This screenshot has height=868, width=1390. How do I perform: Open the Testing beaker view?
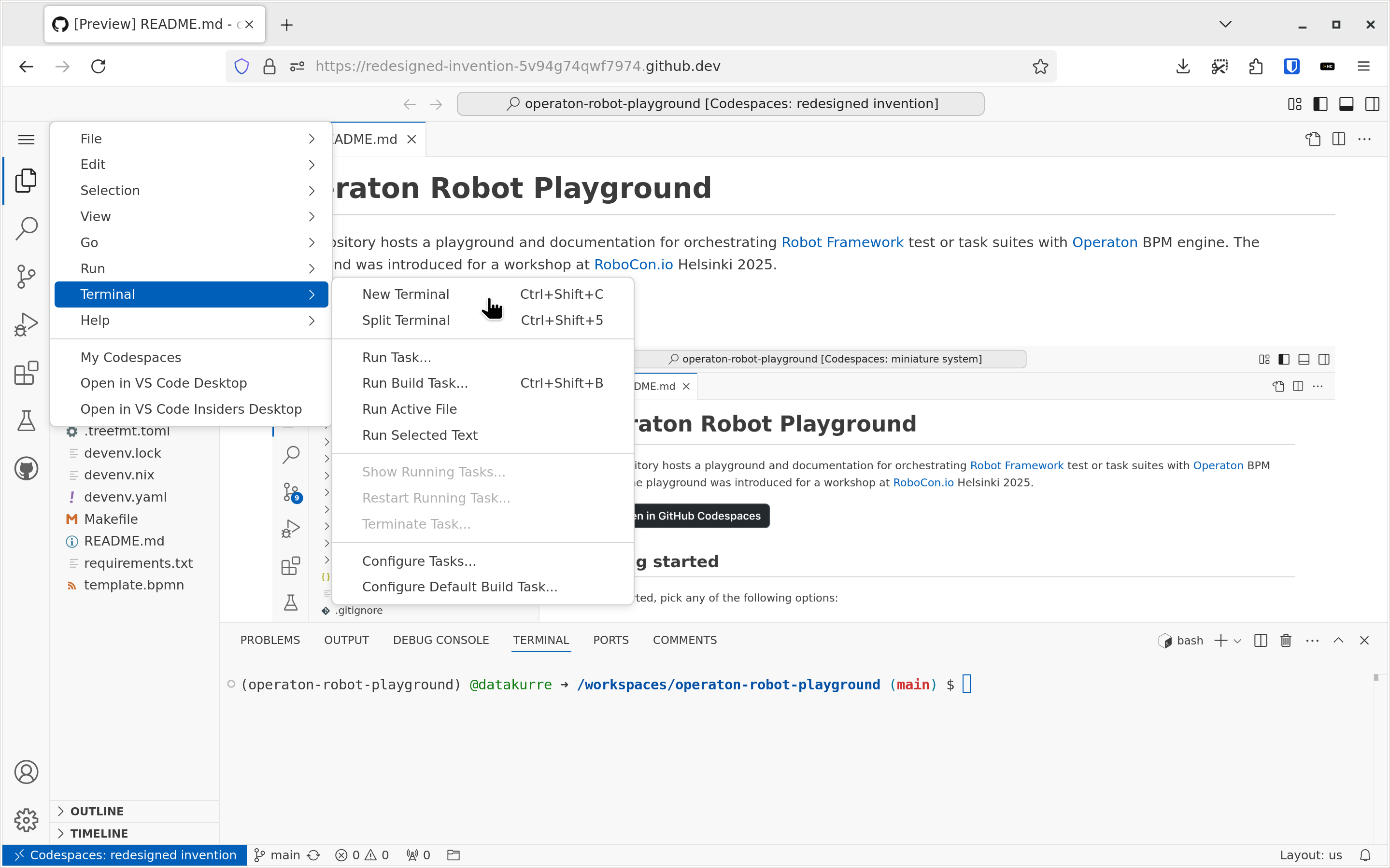click(26, 420)
